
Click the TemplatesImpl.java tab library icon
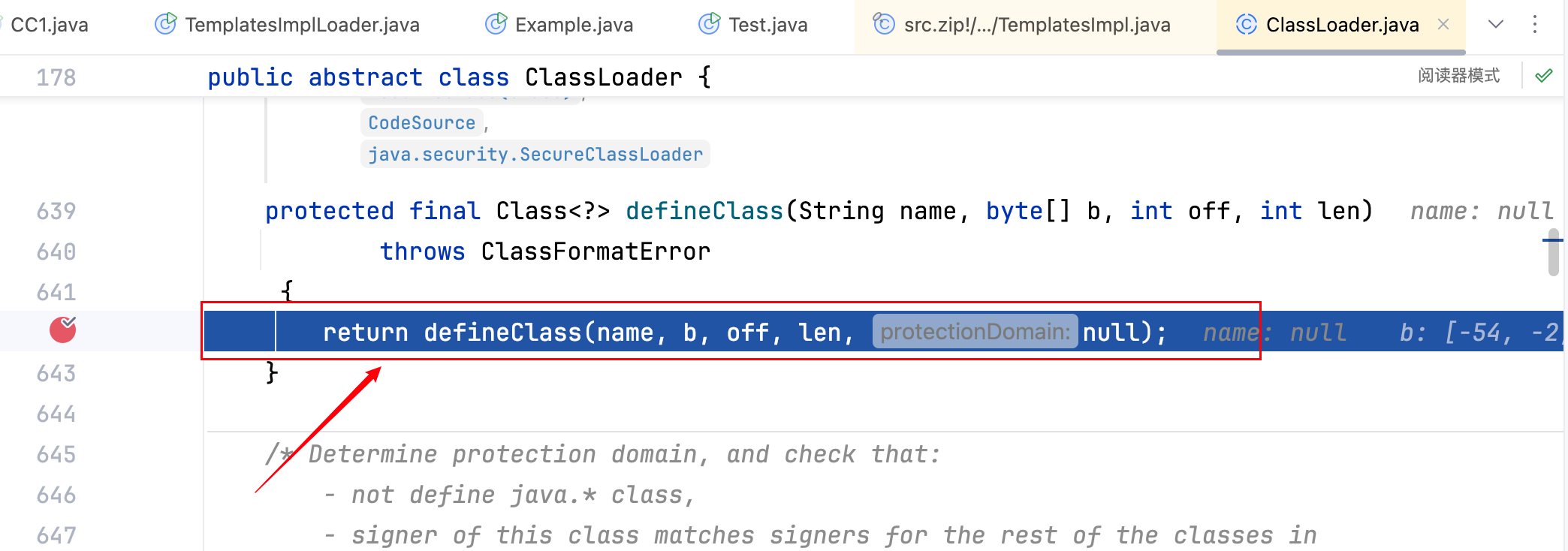click(x=884, y=25)
